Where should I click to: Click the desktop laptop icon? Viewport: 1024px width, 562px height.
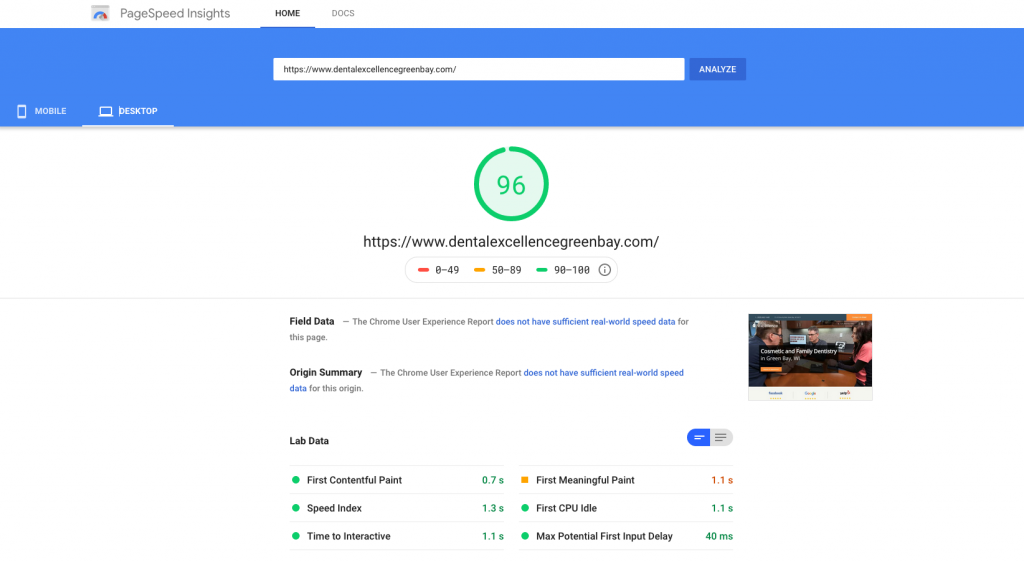tap(105, 112)
